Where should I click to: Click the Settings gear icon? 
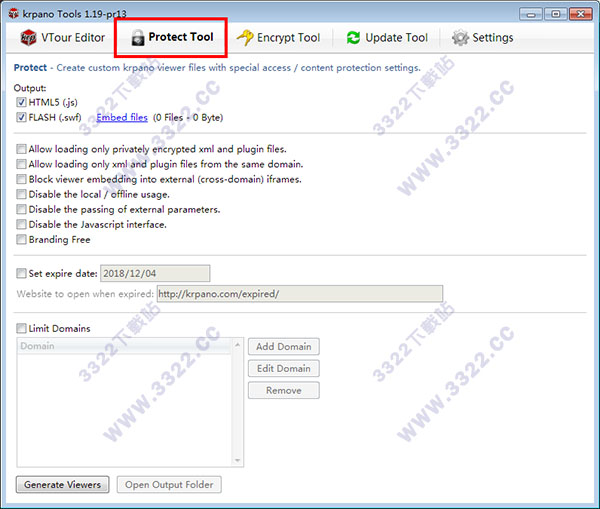coord(460,38)
